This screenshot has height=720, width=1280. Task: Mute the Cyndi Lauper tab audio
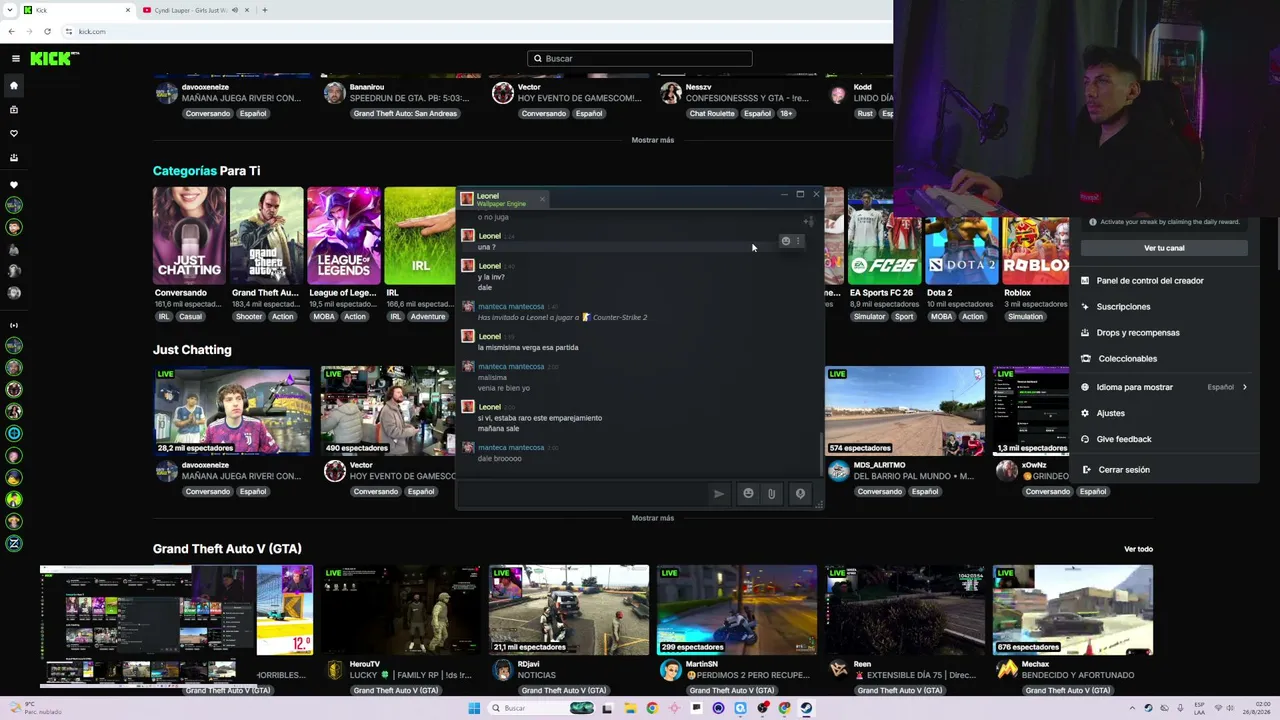pyautogui.click(x=235, y=10)
